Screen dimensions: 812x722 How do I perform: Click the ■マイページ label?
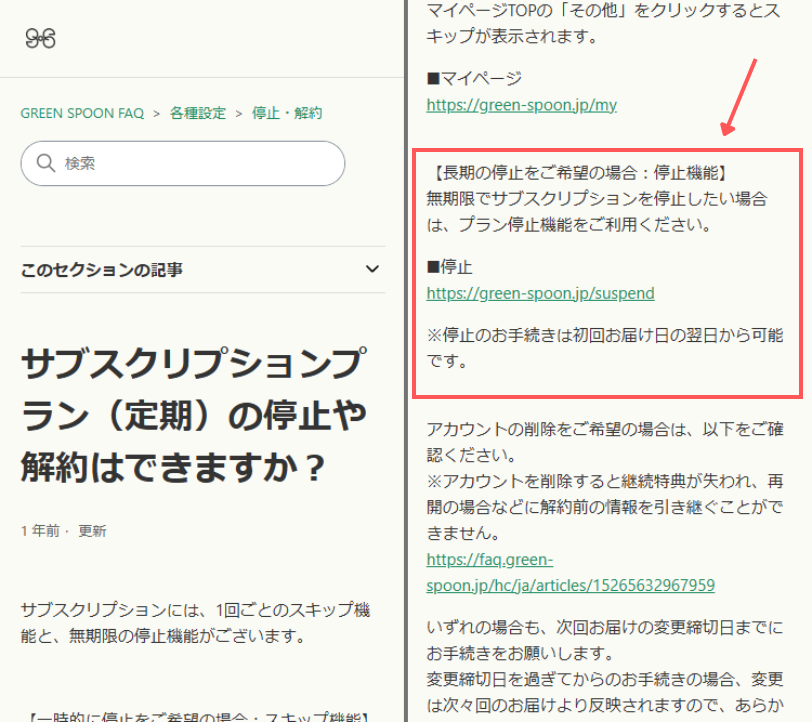coord(474,79)
